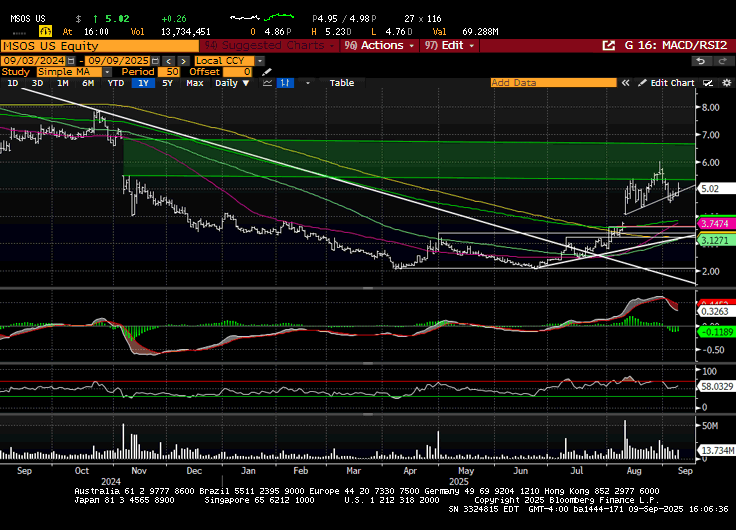This screenshot has width=736, height=530.
Task: Select the 5Y range
Action: (168, 83)
